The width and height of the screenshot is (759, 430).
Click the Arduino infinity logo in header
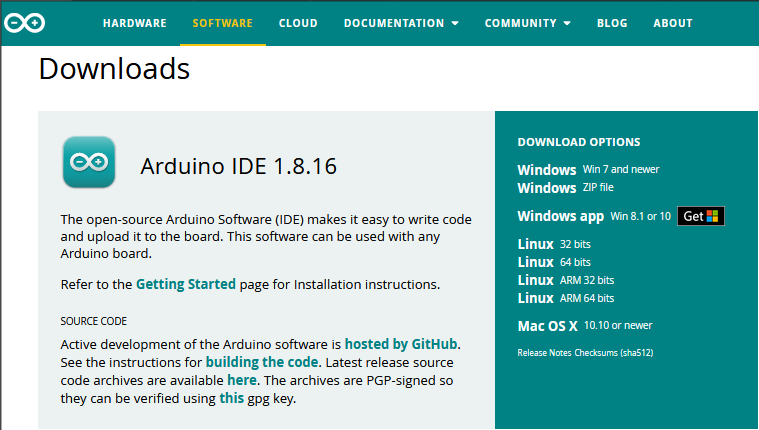[24, 23]
